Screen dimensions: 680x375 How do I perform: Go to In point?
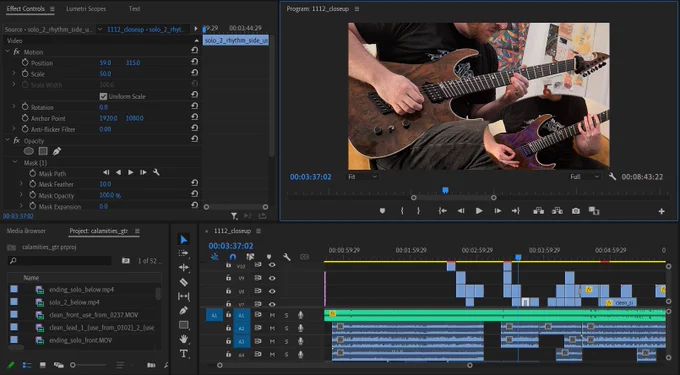coord(442,211)
